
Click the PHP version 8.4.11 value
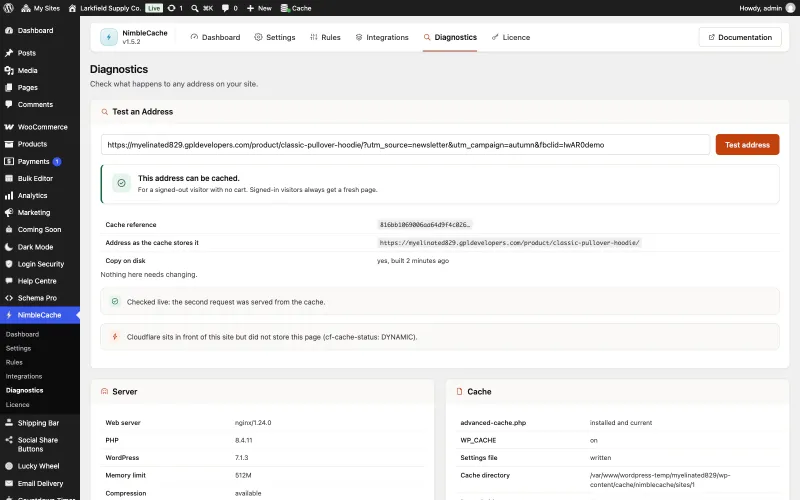[x=243, y=440]
